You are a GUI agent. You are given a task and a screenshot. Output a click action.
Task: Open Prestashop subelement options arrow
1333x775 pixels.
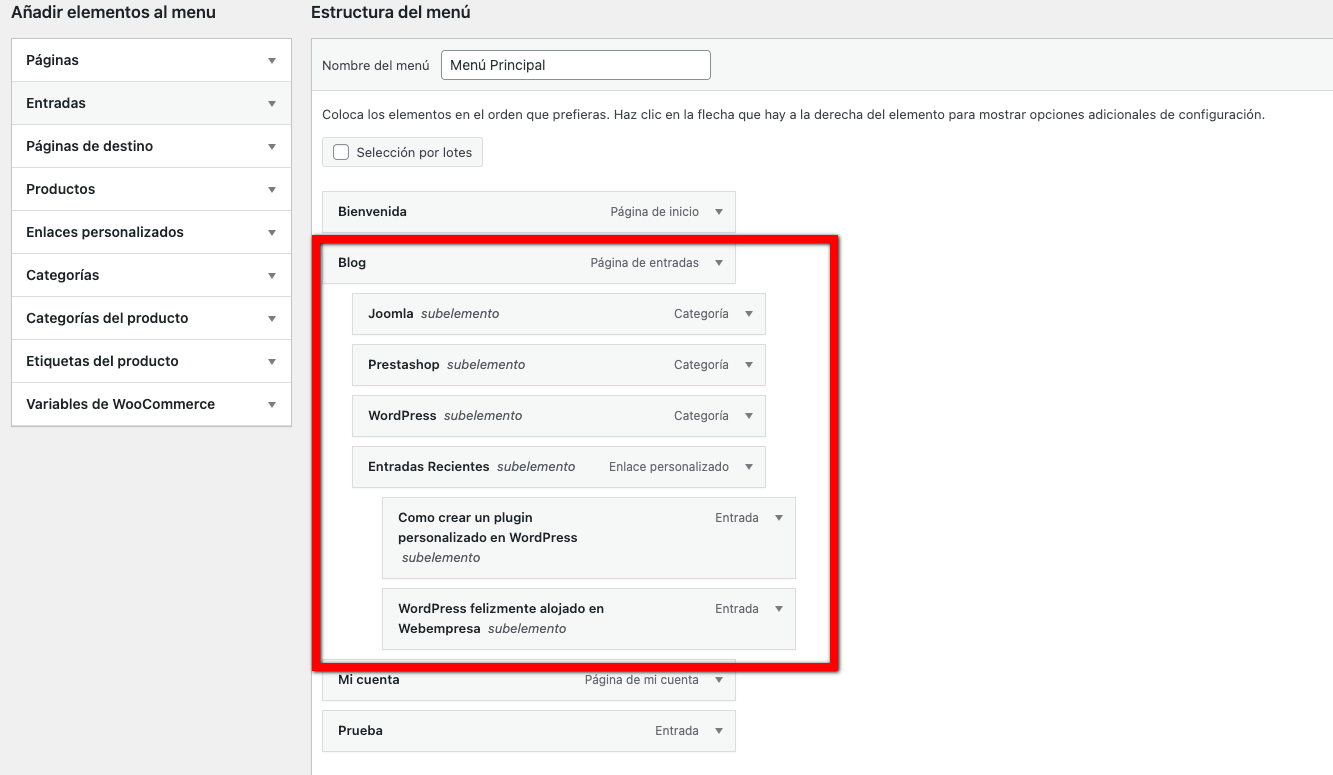pyautogui.click(x=749, y=365)
